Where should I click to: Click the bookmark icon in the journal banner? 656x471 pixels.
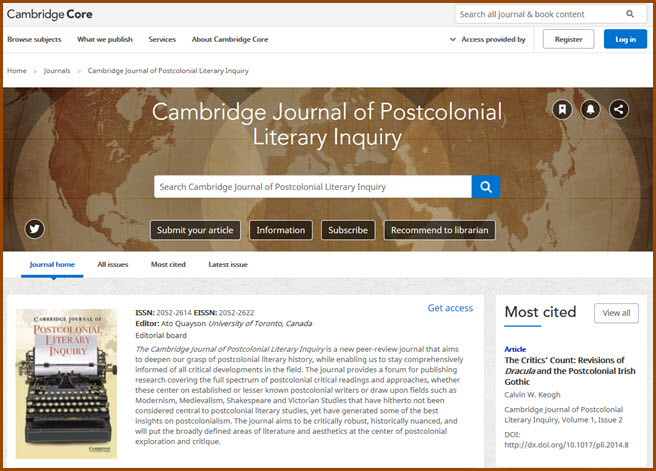(562, 110)
